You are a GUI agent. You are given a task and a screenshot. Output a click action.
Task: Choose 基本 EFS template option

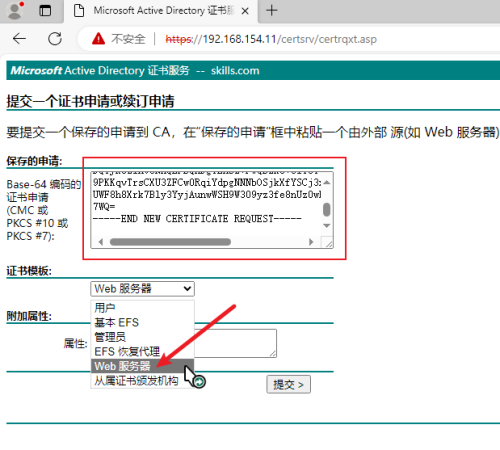(142, 322)
